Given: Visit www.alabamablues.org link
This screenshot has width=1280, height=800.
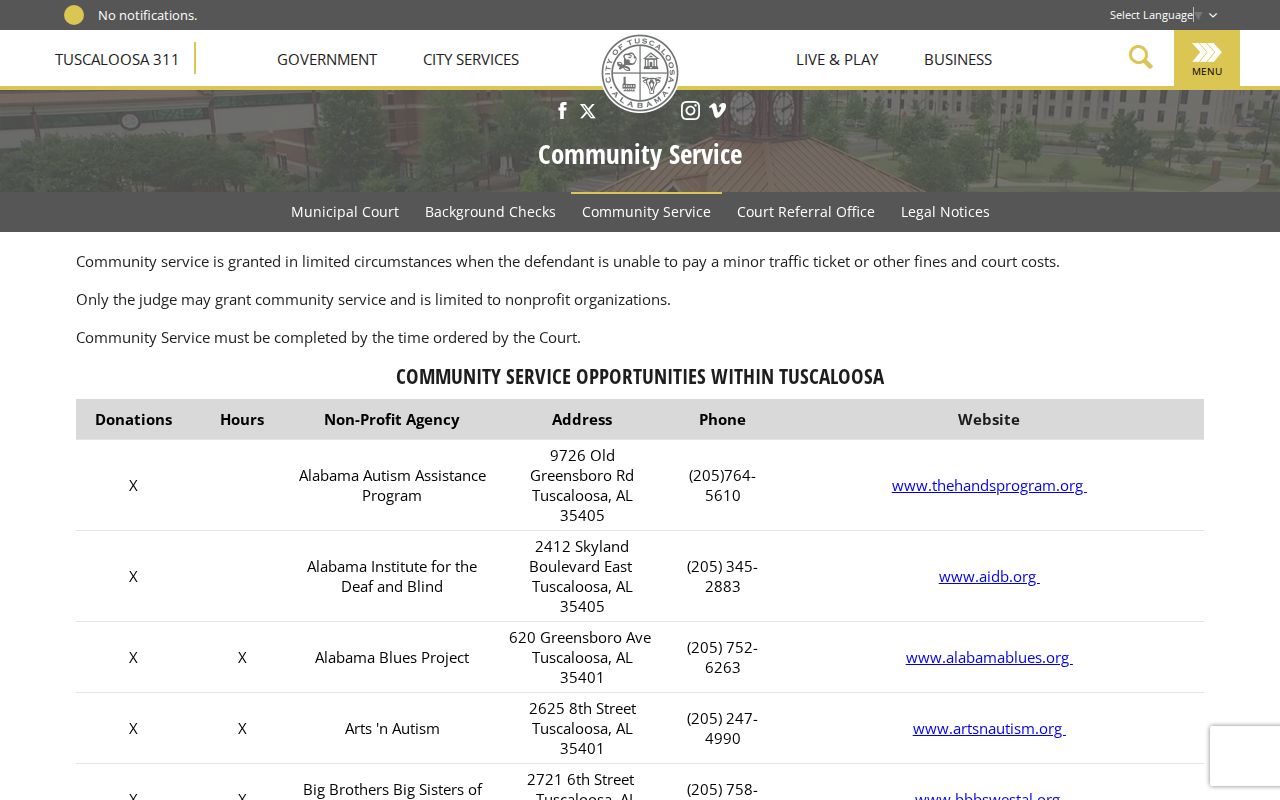Looking at the screenshot, I should coord(989,657).
